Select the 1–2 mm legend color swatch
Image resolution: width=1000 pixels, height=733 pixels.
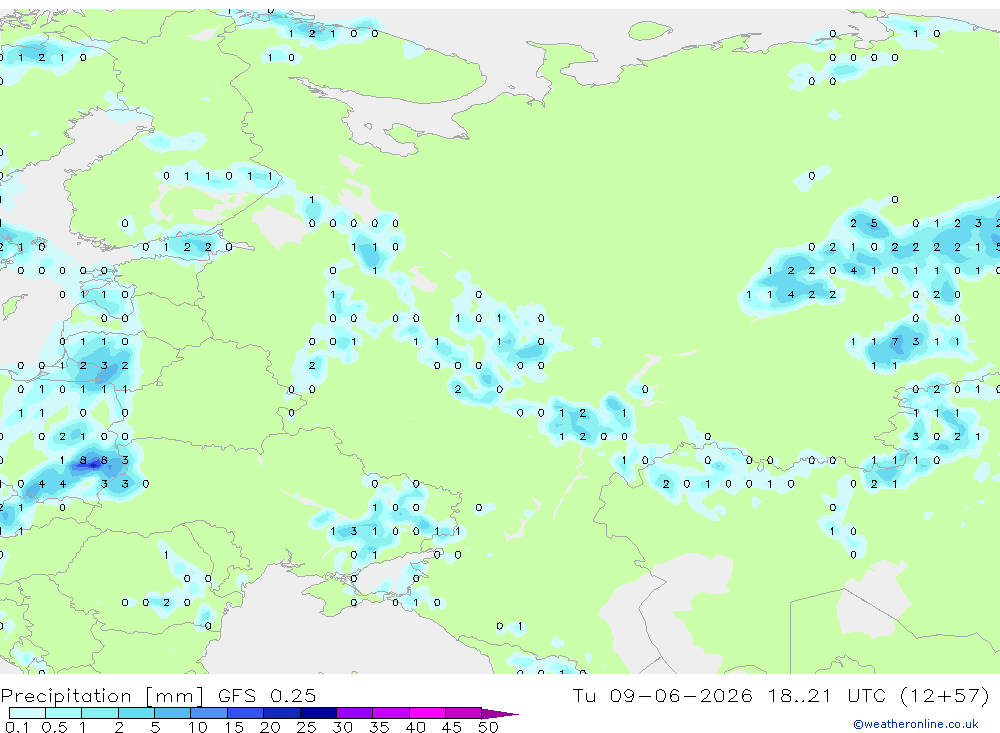coord(100,713)
